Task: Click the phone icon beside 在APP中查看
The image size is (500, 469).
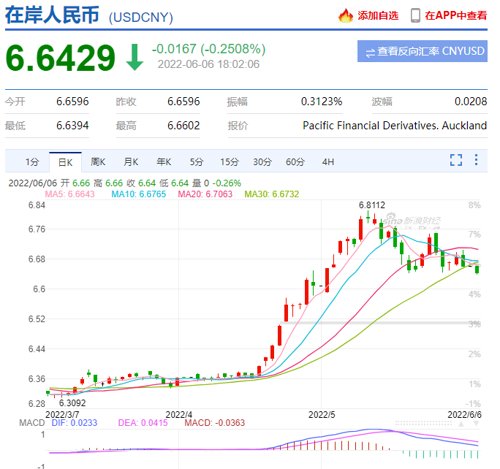Action: 415,15
